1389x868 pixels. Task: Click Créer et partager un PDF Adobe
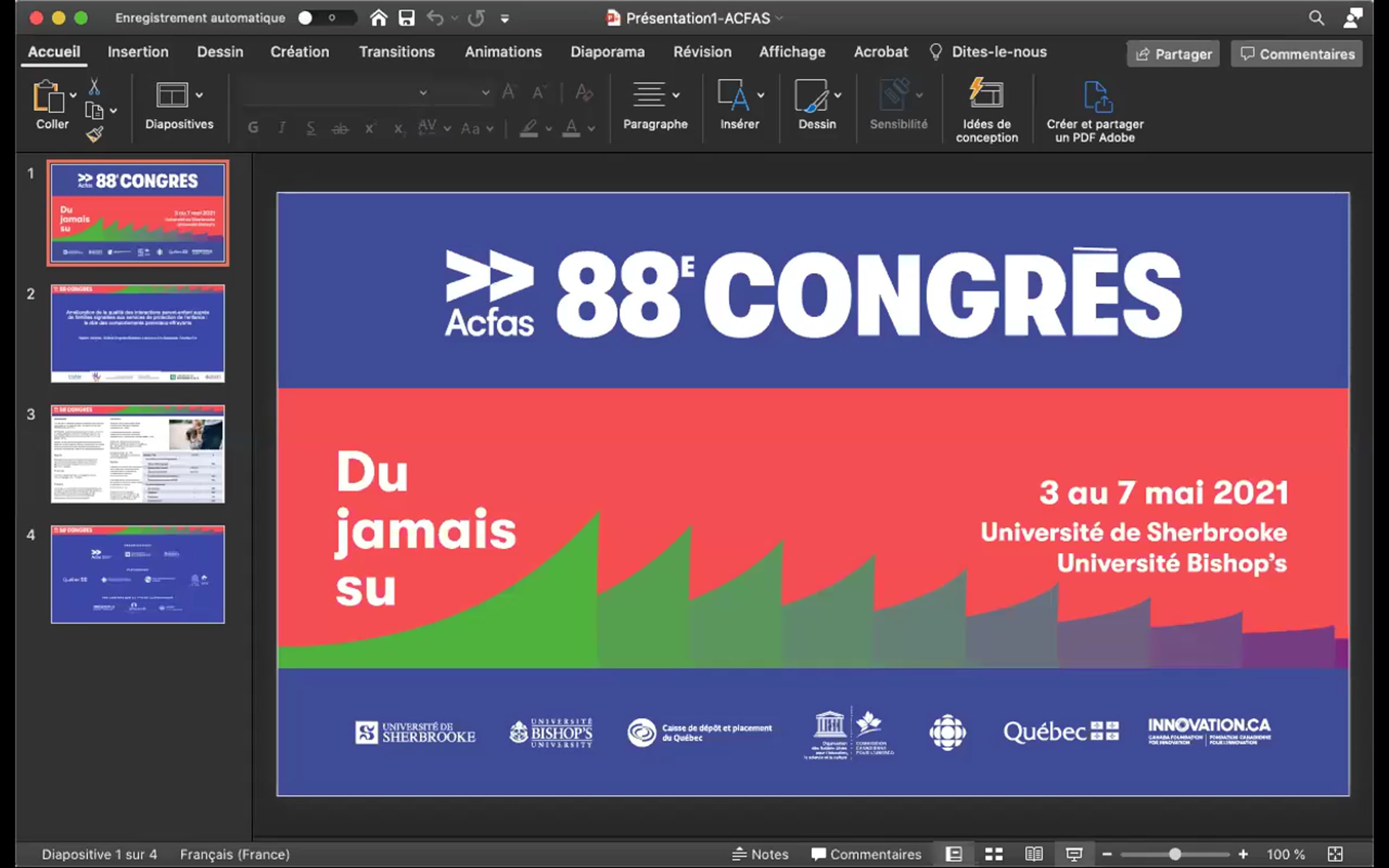[x=1095, y=111]
